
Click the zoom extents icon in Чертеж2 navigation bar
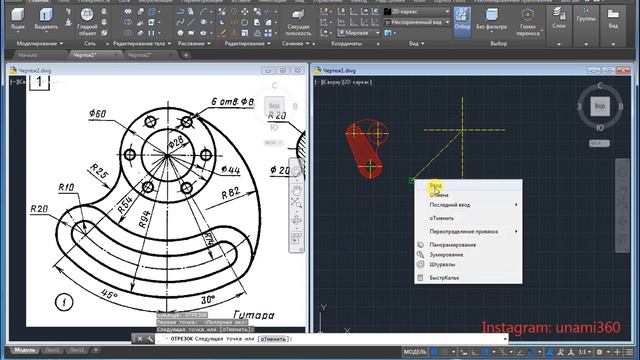(x=297, y=203)
